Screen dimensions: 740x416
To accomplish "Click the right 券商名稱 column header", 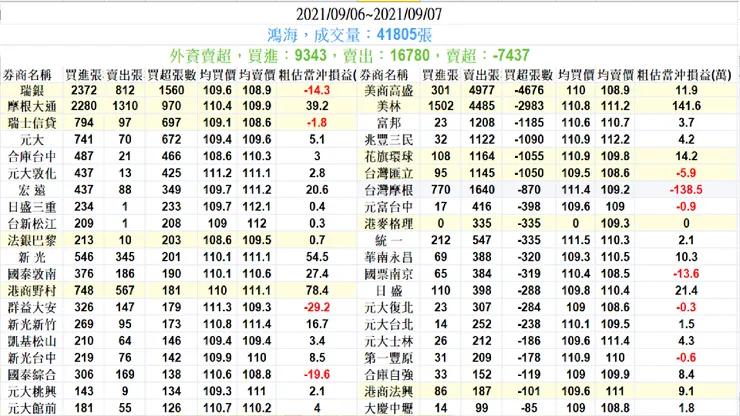I will (x=384, y=75).
